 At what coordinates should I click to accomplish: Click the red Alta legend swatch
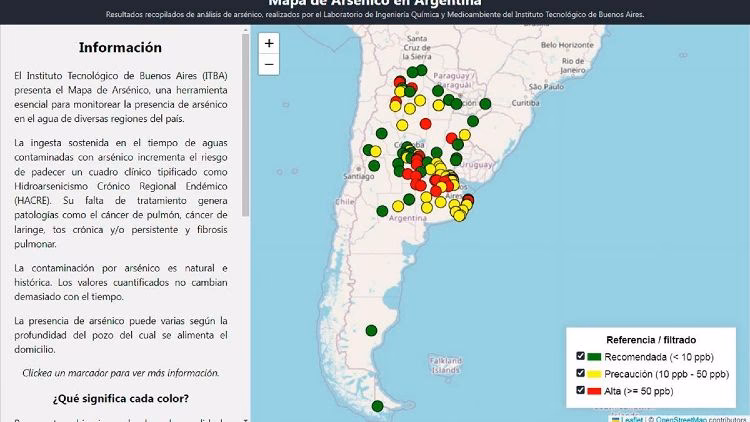click(x=594, y=391)
